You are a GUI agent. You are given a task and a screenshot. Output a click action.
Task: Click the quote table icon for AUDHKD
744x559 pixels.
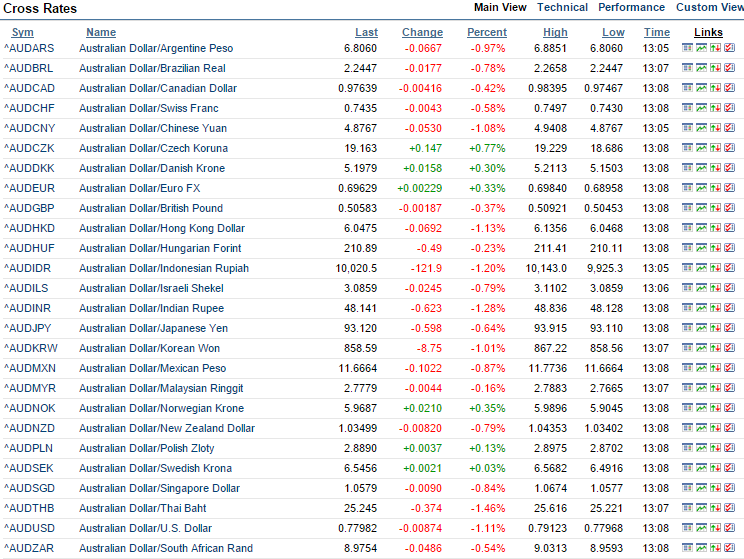688,228
